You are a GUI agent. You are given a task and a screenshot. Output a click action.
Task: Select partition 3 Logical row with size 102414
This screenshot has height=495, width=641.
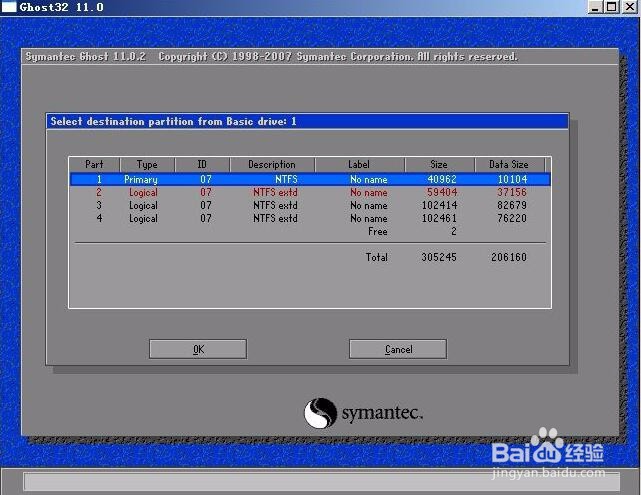point(310,205)
